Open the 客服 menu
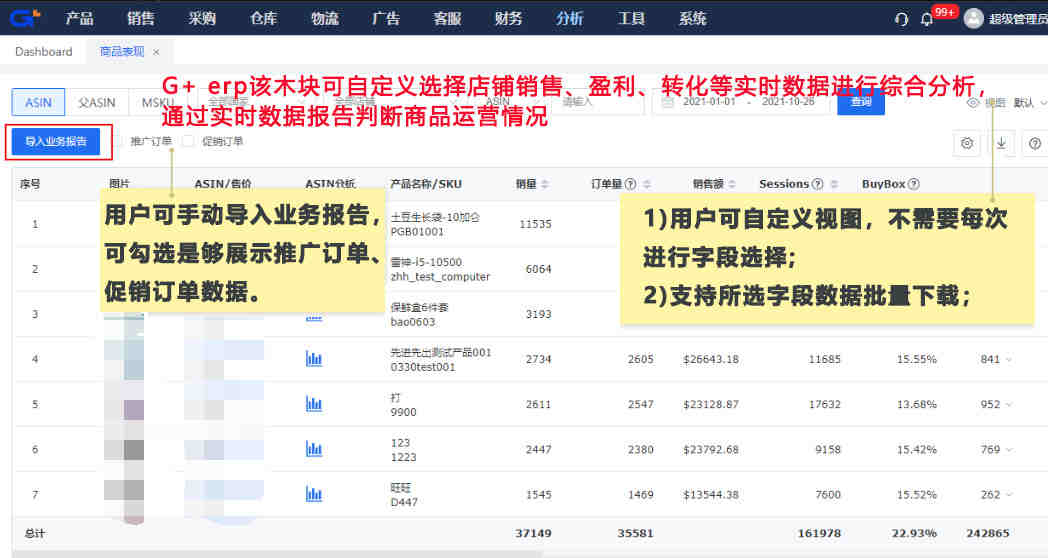The height and width of the screenshot is (558, 1048). (447, 19)
